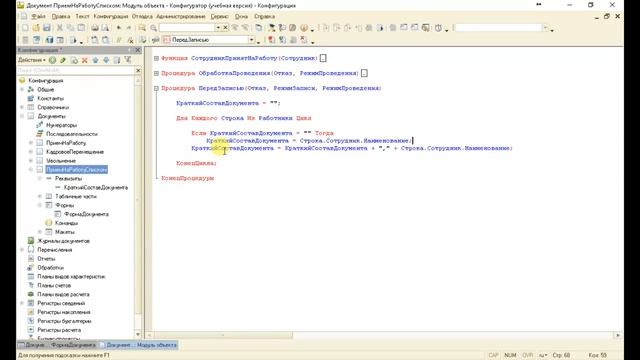Delete item with red X in Configuration panel

84,60
